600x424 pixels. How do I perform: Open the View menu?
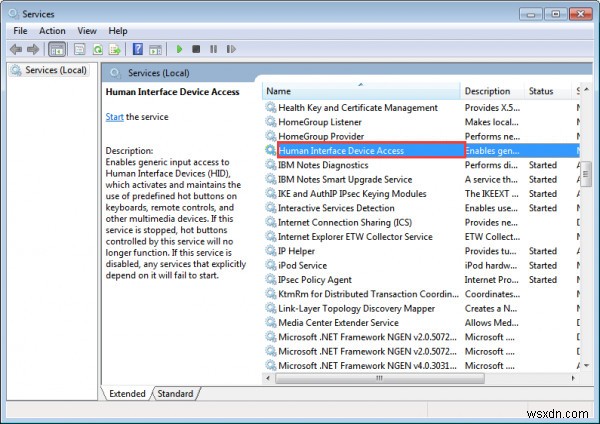pos(87,31)
